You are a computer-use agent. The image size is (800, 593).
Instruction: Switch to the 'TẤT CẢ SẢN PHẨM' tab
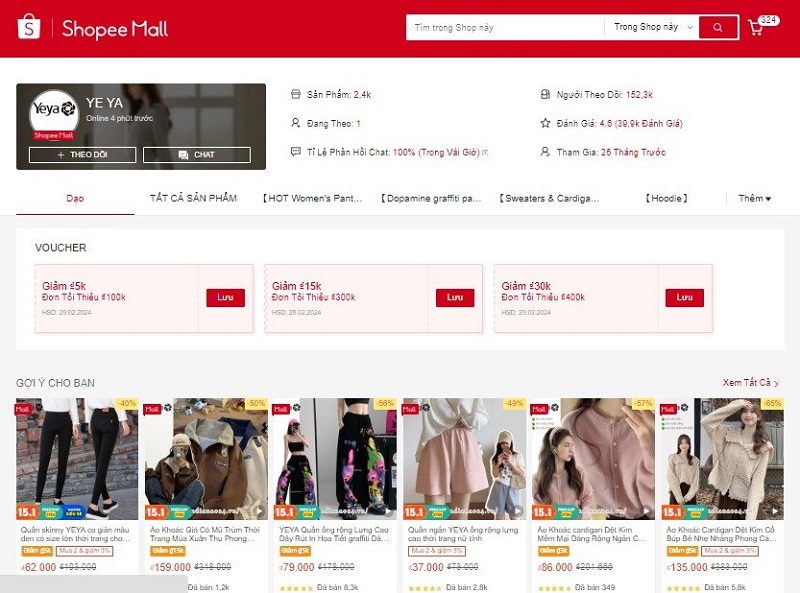pos(193,198)
